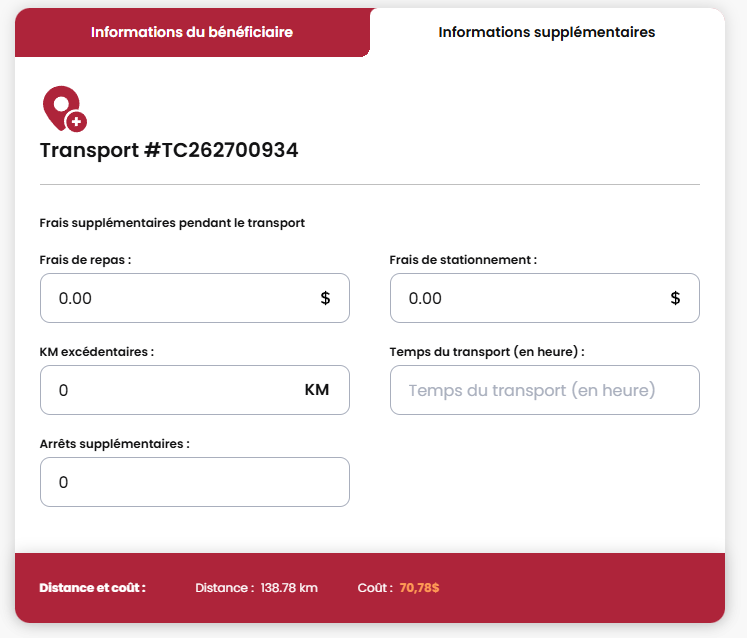747x638 pixels.
Task: Click the "Distance et coût :" footer label
Action: click(92, 588)
